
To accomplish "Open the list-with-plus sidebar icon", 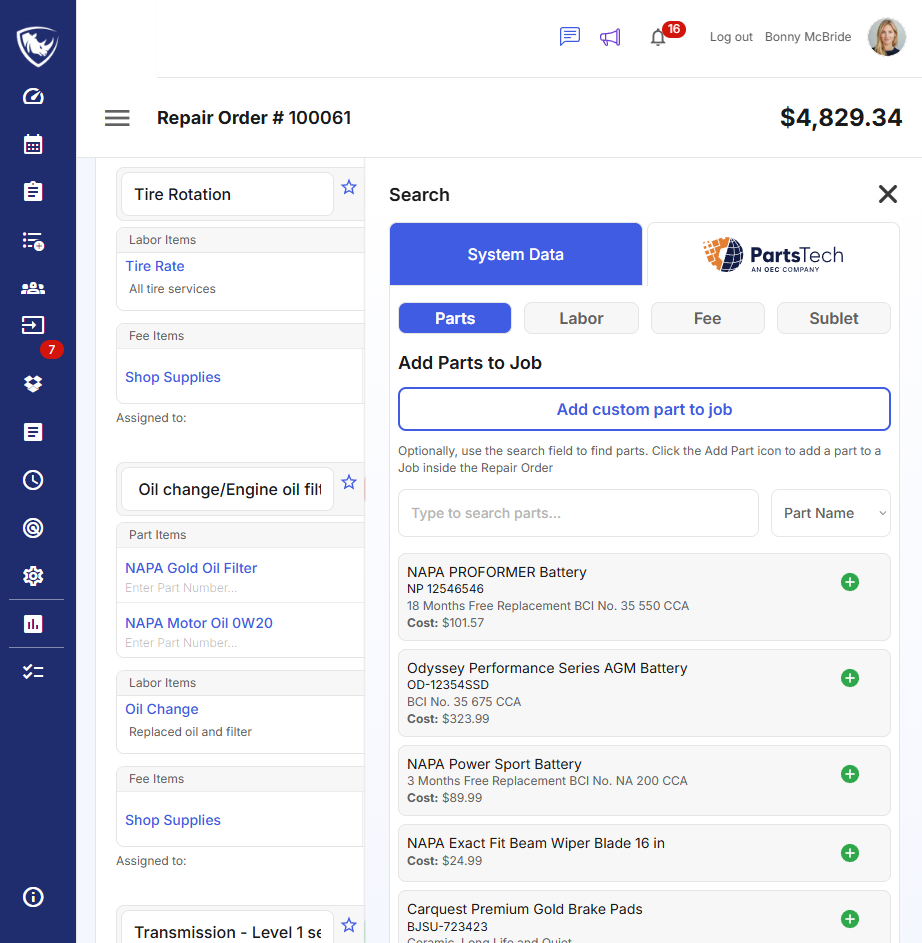I will pos(33,241).
